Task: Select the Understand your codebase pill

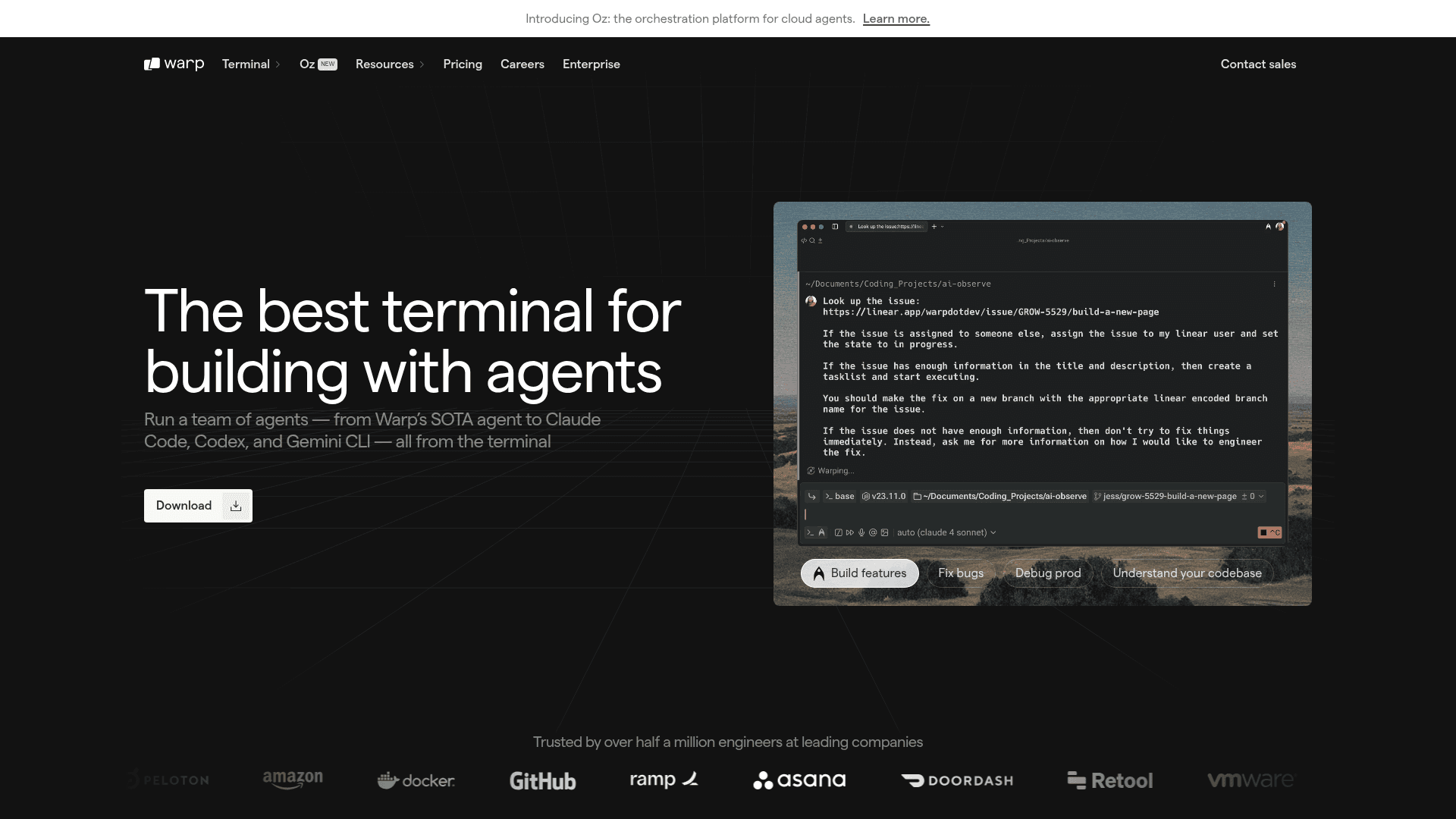Action: [1186, 573]
